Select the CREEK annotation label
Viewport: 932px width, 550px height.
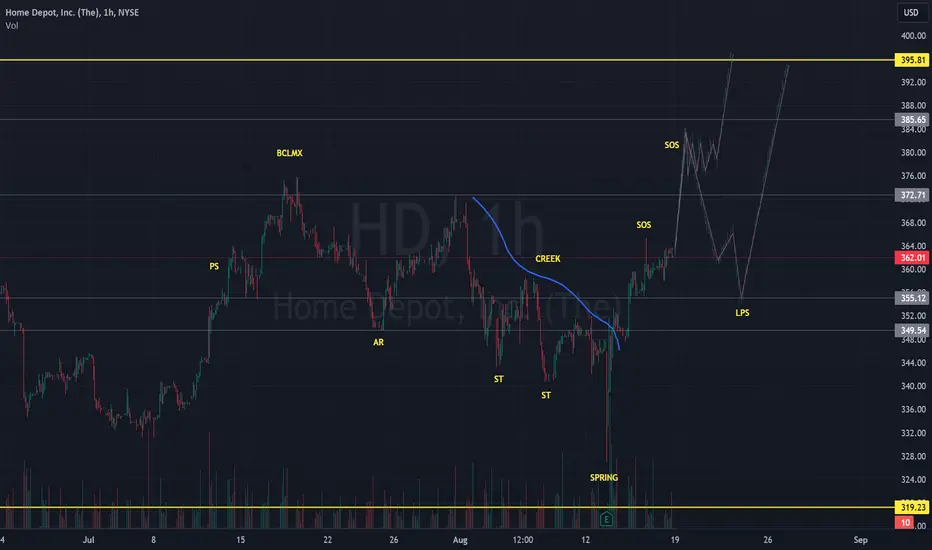point(547,259)
